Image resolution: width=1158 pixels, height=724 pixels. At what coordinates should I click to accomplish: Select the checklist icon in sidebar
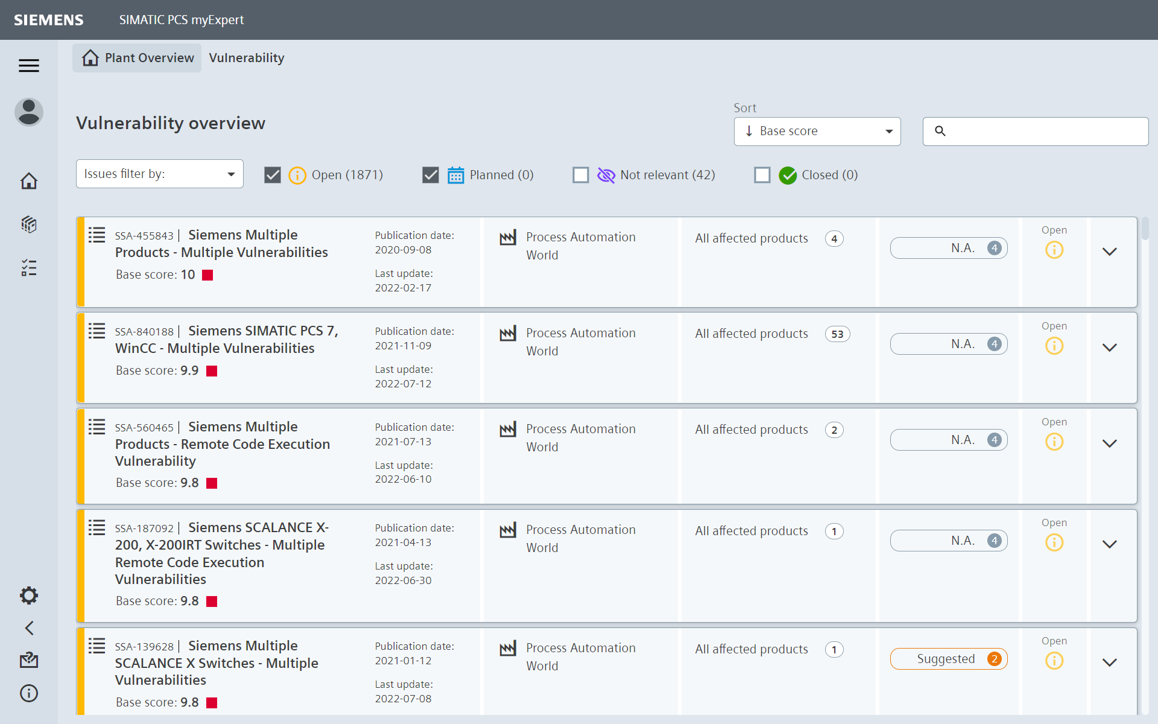pos(28,268)
